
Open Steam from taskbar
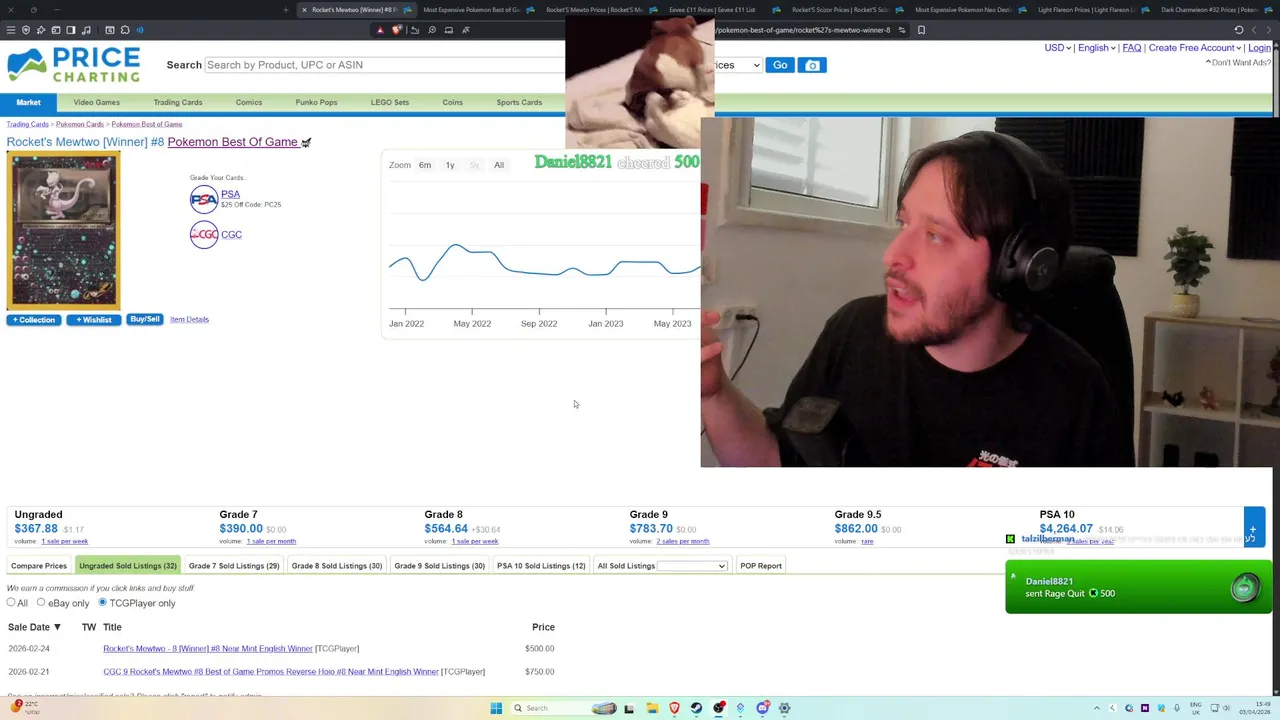pyautogui.click(x=697, y=708)
